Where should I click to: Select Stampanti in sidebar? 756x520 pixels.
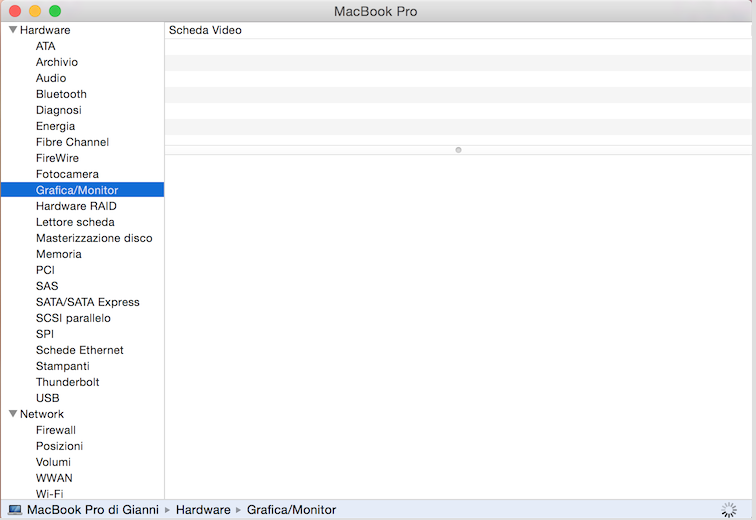click(x=63, y=366)
